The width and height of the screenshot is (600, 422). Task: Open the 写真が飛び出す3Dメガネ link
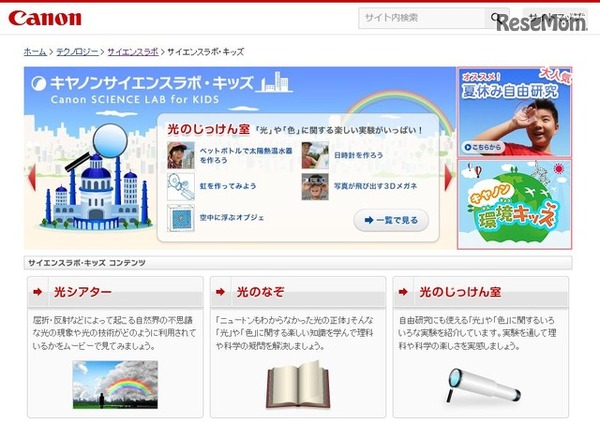pos(375,186)
